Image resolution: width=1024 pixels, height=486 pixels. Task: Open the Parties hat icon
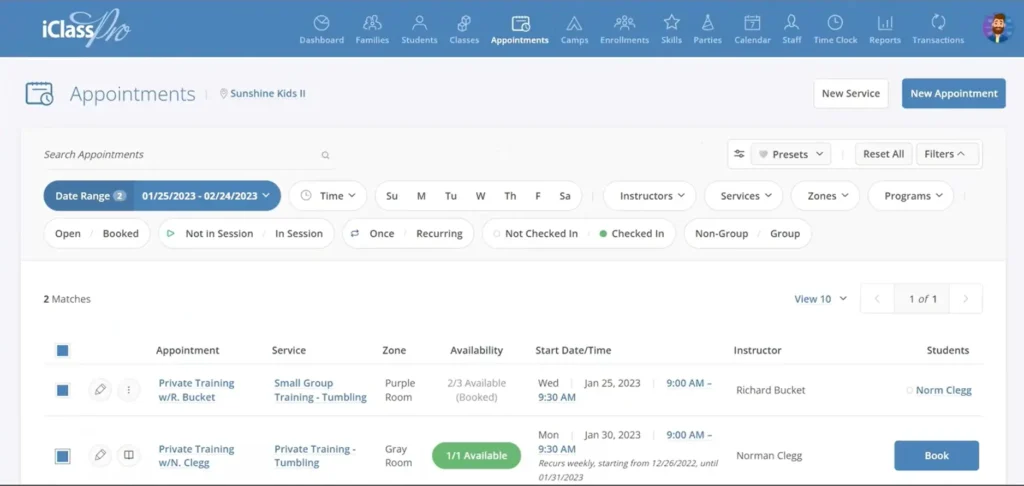(x=707, y=24)
